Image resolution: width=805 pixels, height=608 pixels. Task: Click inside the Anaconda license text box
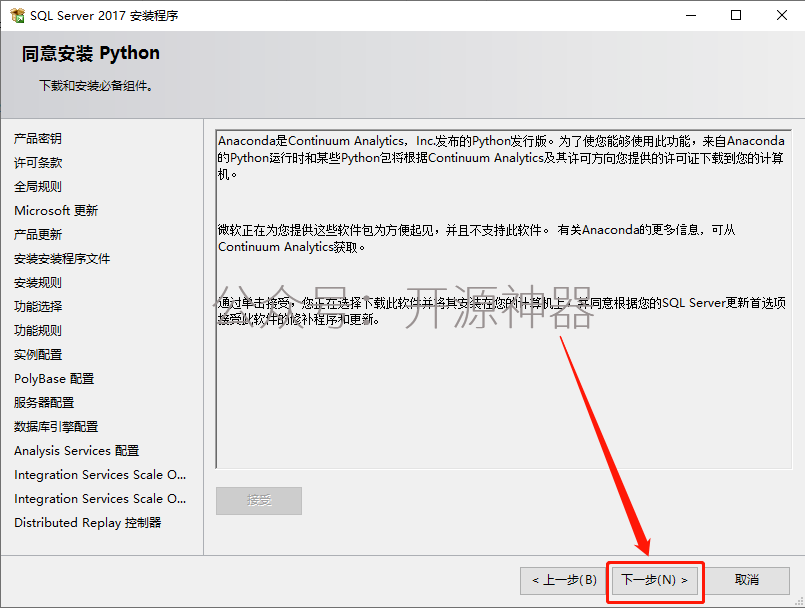pos(504,299)
